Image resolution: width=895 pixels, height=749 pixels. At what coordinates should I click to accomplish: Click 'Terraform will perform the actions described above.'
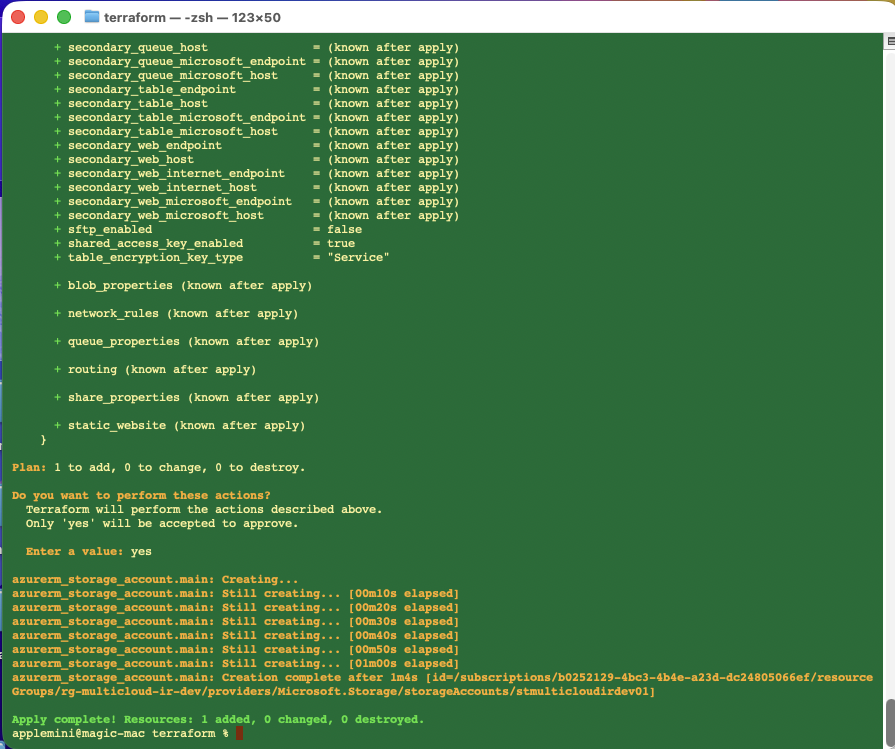tap(204, 509)
